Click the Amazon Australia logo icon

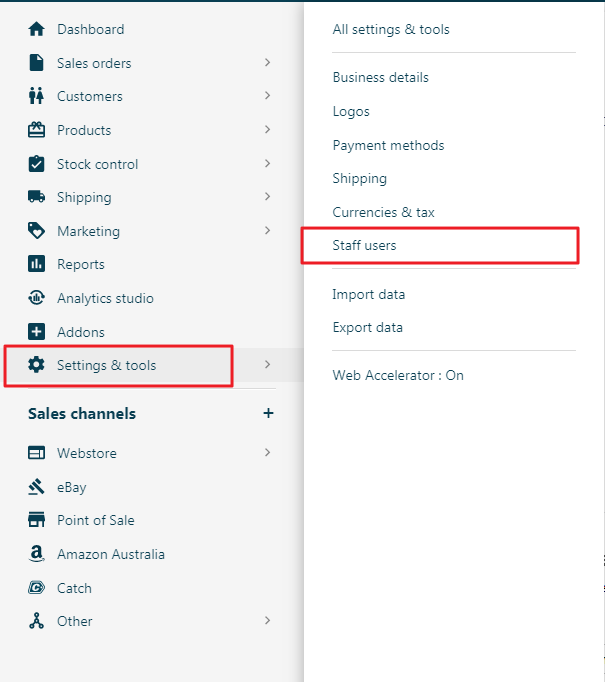[x=37, y=554]
